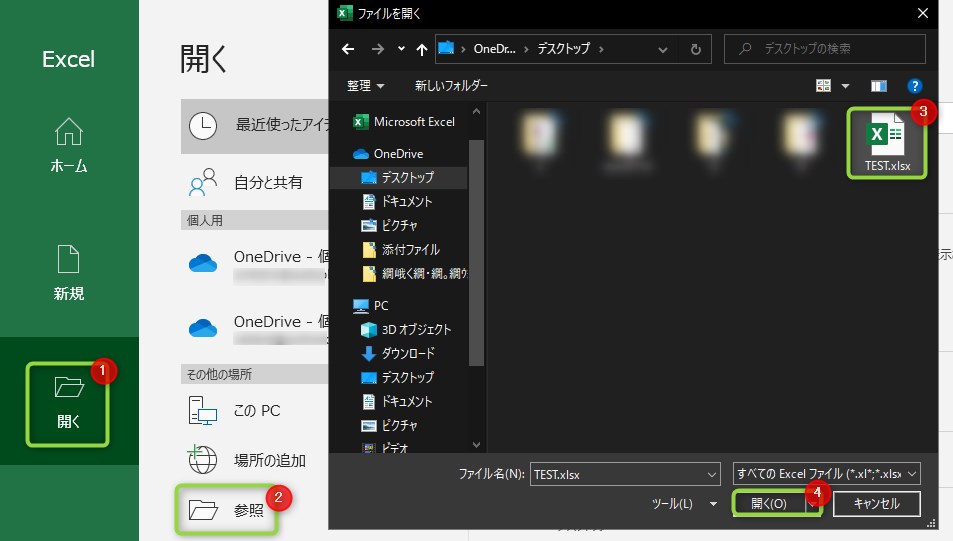
Task: Open ビデオ folder in tree
Action: [386, 448]
